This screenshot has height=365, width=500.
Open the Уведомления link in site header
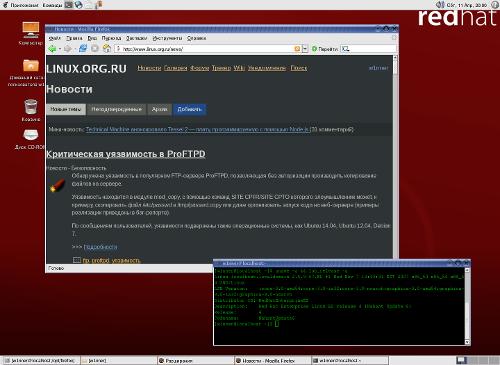tap(267, 68)
